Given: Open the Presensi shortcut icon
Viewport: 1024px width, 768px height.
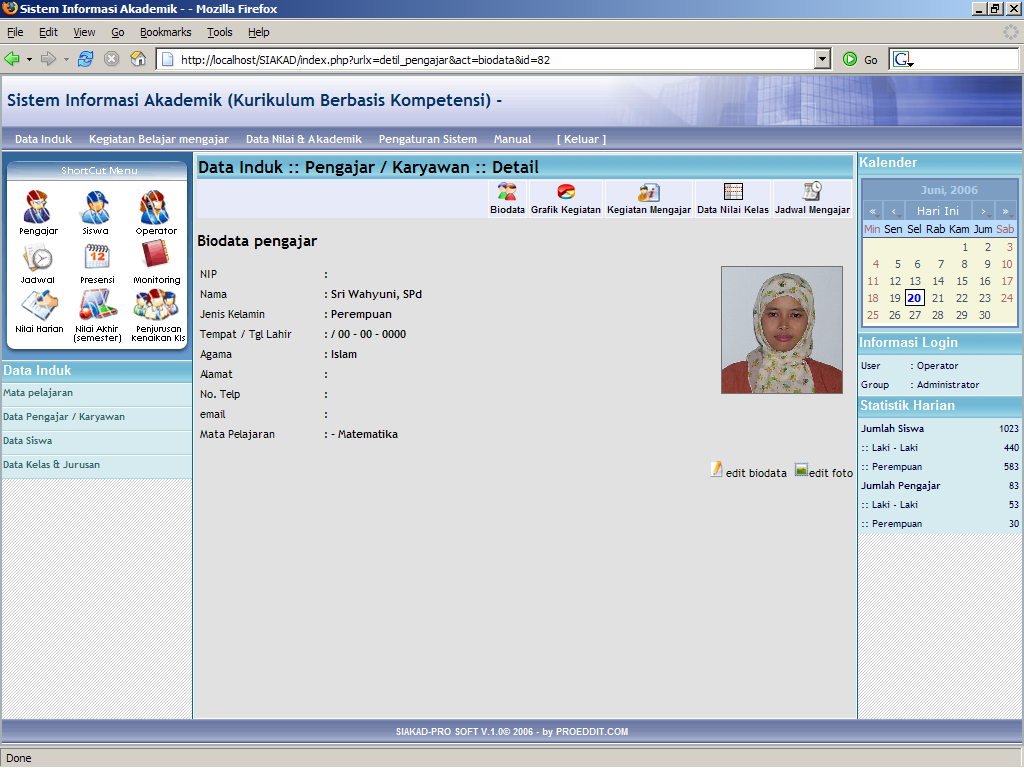Looking at the screenshot, I should (96, 263).
